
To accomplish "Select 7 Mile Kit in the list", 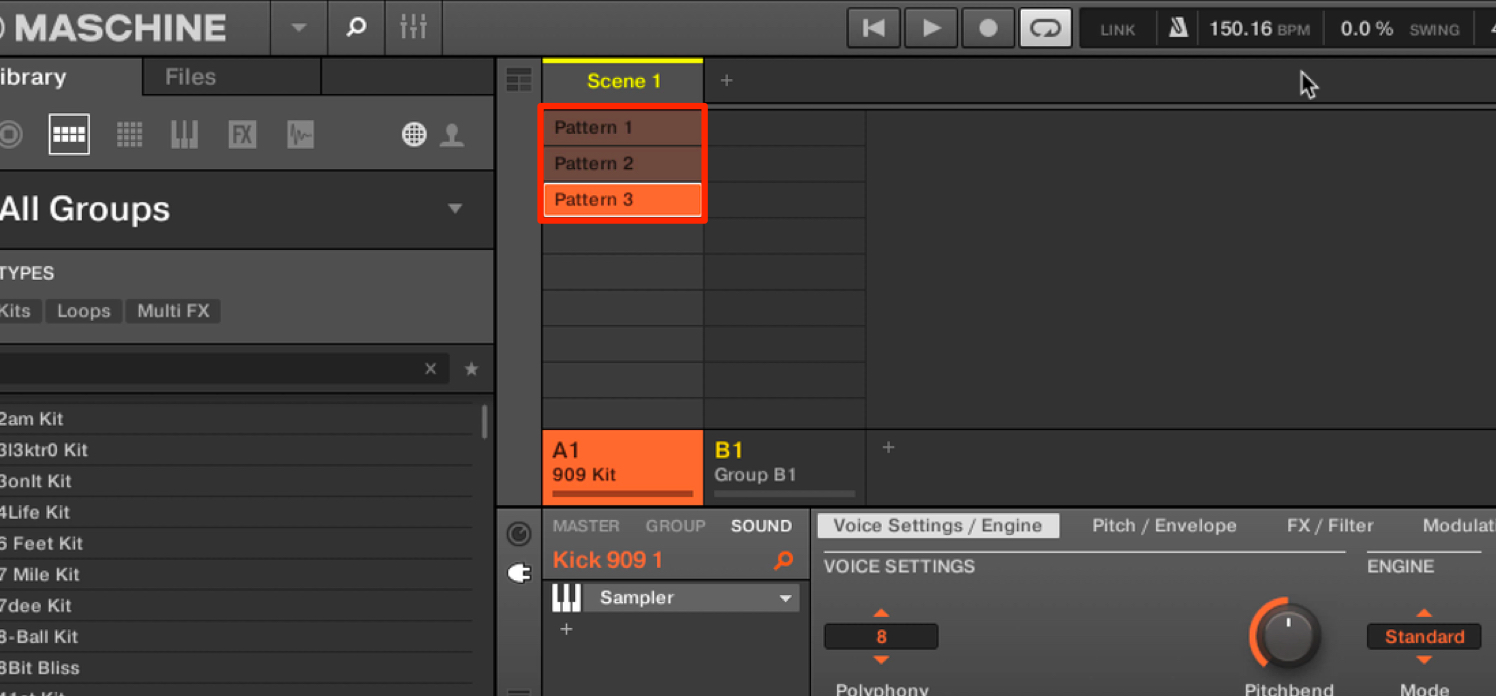I will tap(236, 574).
